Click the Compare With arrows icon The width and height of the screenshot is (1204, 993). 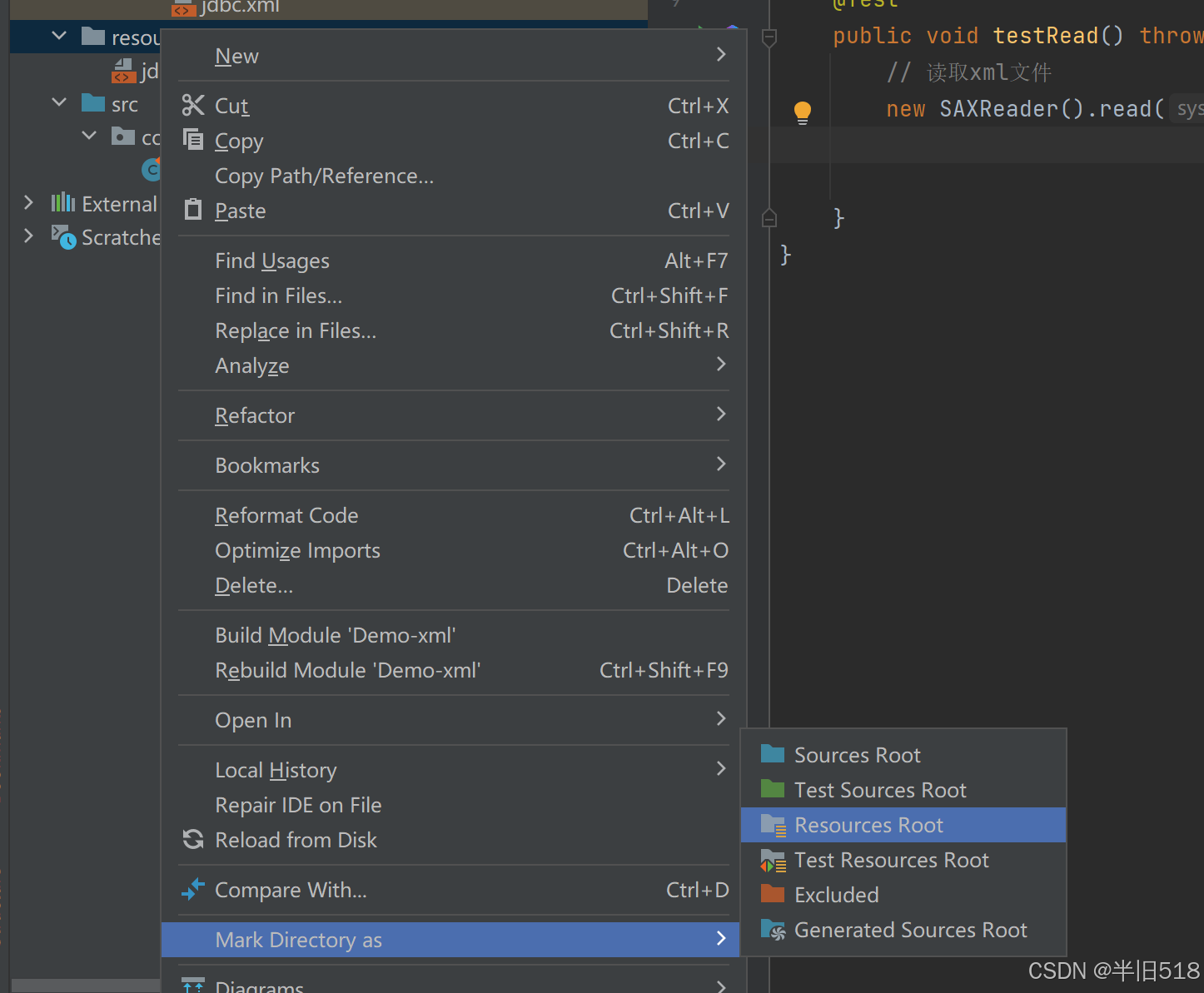coord(193,889)
